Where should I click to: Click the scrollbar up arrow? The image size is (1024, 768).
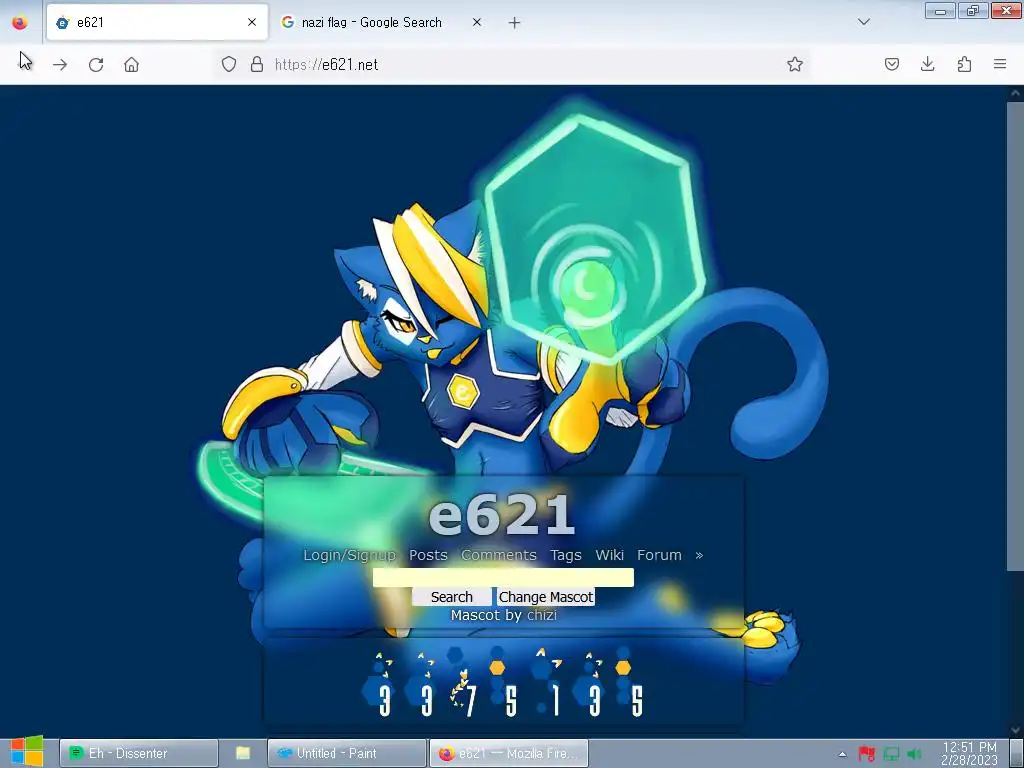pyautogui.click(x=1015, y=93)
